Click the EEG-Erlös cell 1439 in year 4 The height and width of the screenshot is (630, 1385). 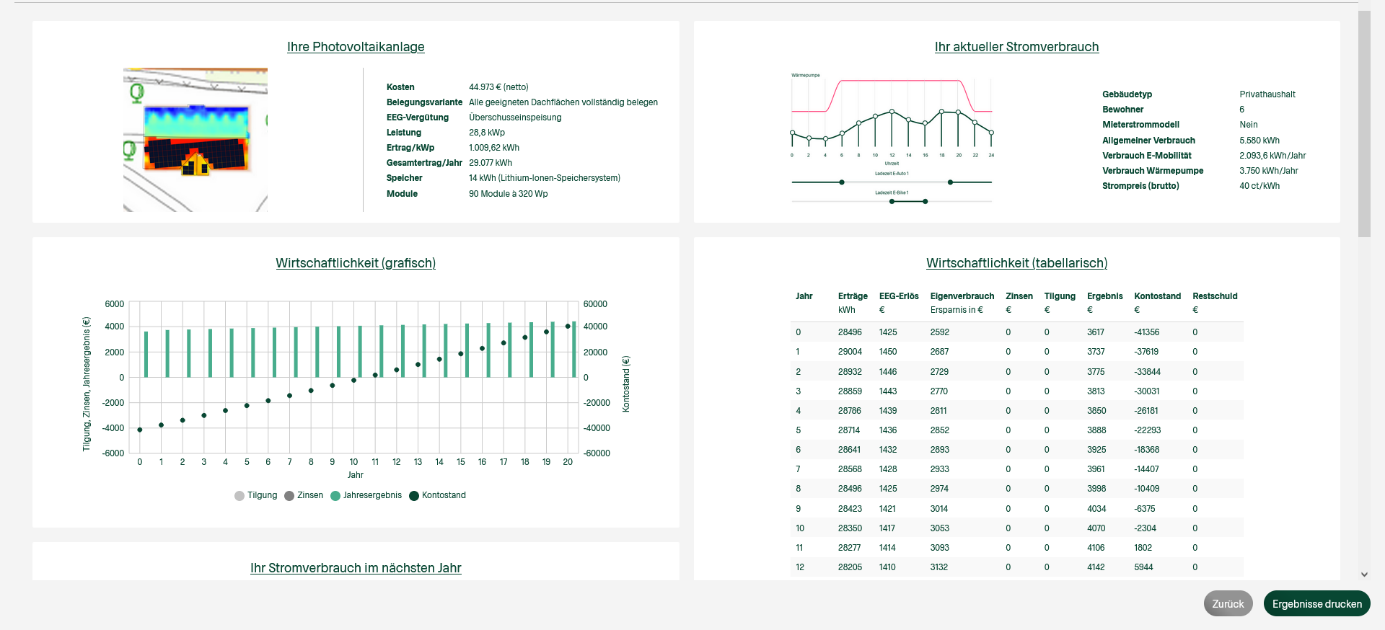(x=889, y=410)
